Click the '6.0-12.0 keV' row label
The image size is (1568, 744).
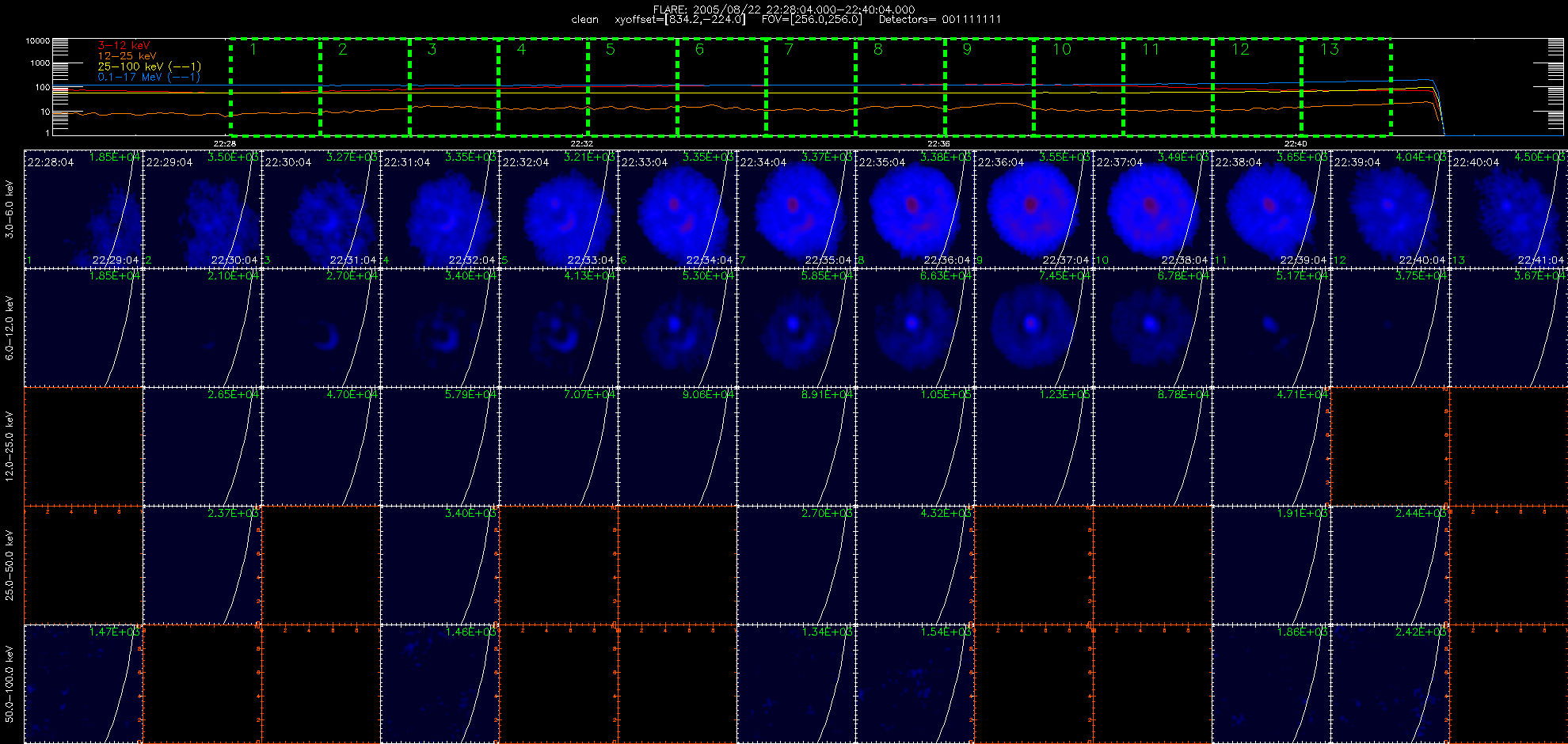[x=10, y=328]
